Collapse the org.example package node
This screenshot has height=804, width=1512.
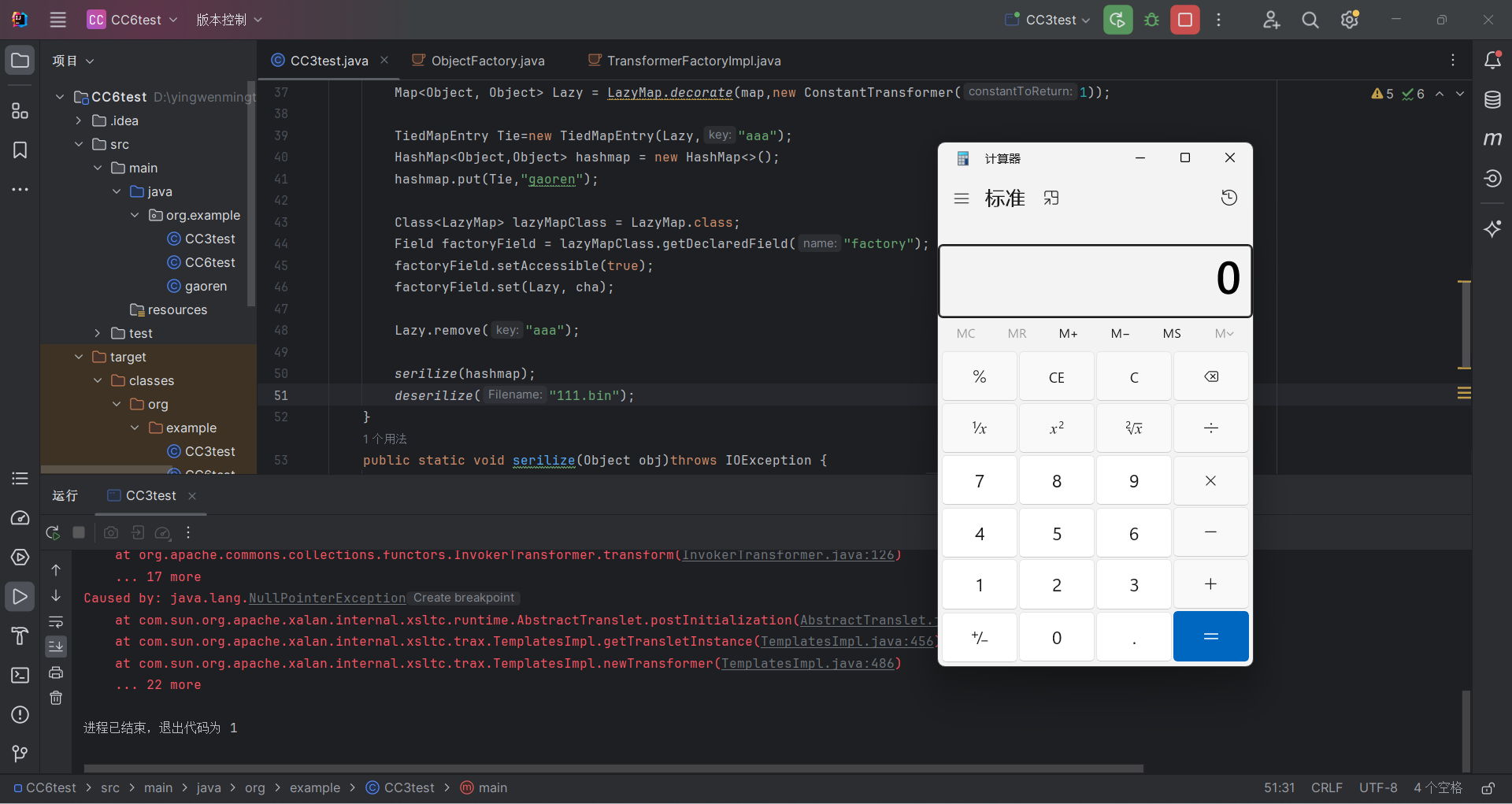[x=135, y=215]
